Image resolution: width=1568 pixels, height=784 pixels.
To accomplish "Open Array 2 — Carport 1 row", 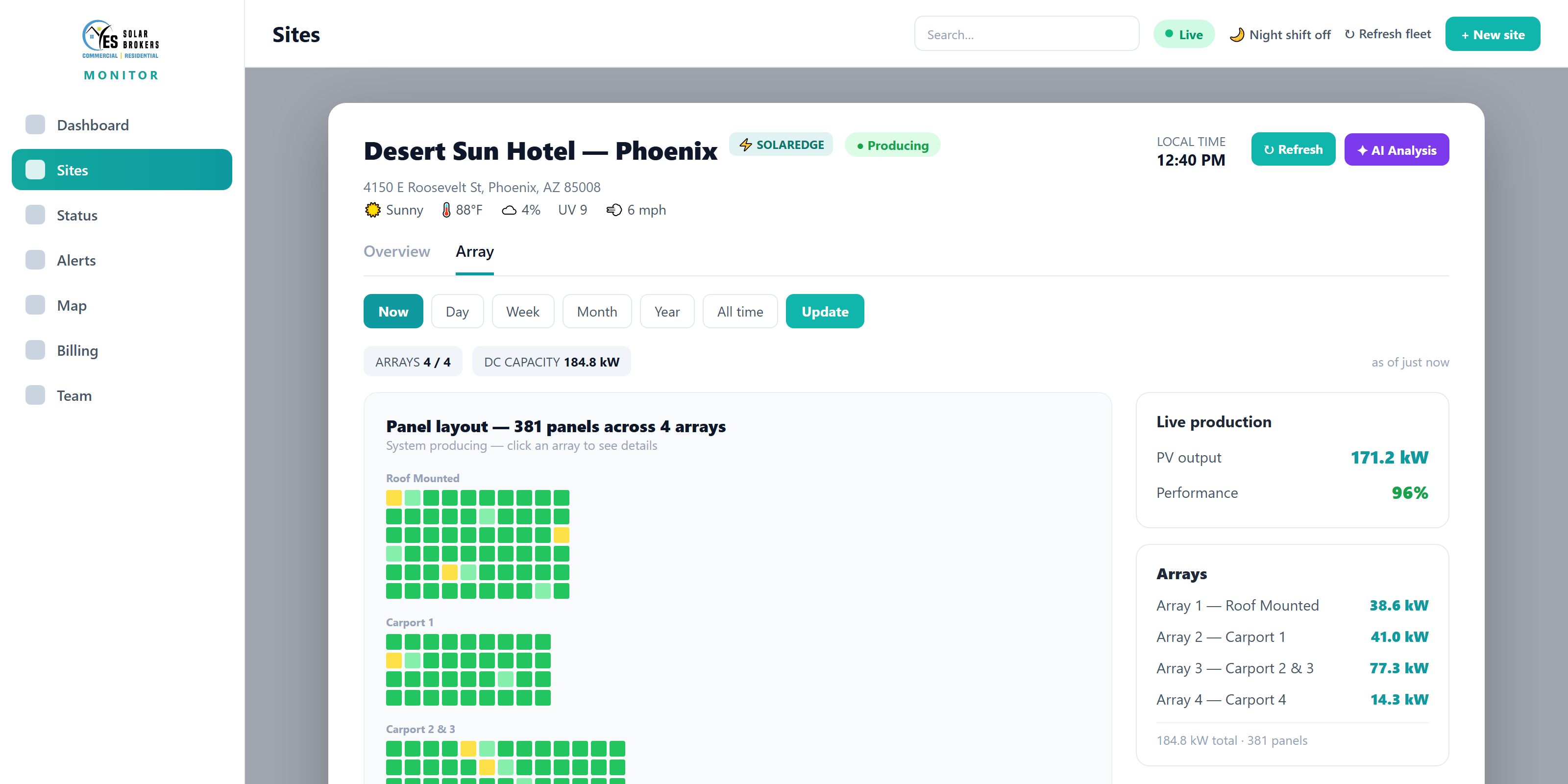I will point(1292,637).
